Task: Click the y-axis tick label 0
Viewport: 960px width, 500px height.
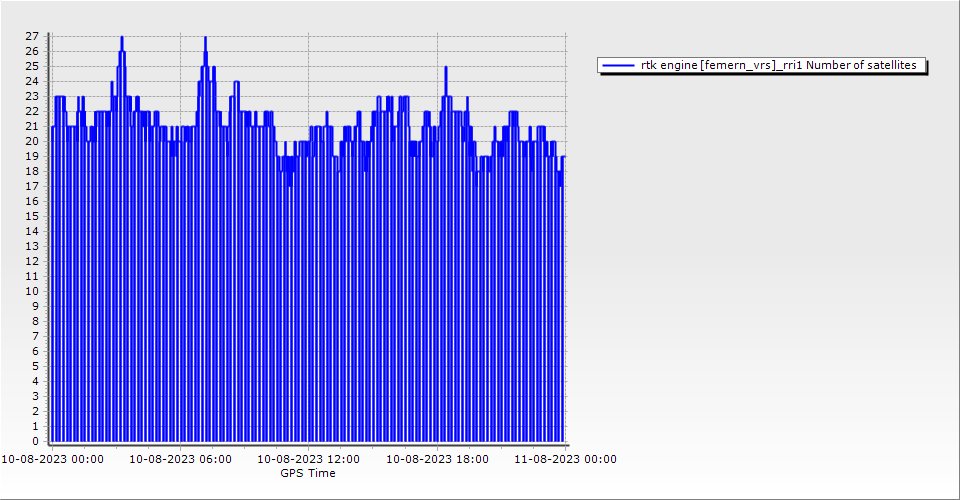Action: 36,441
